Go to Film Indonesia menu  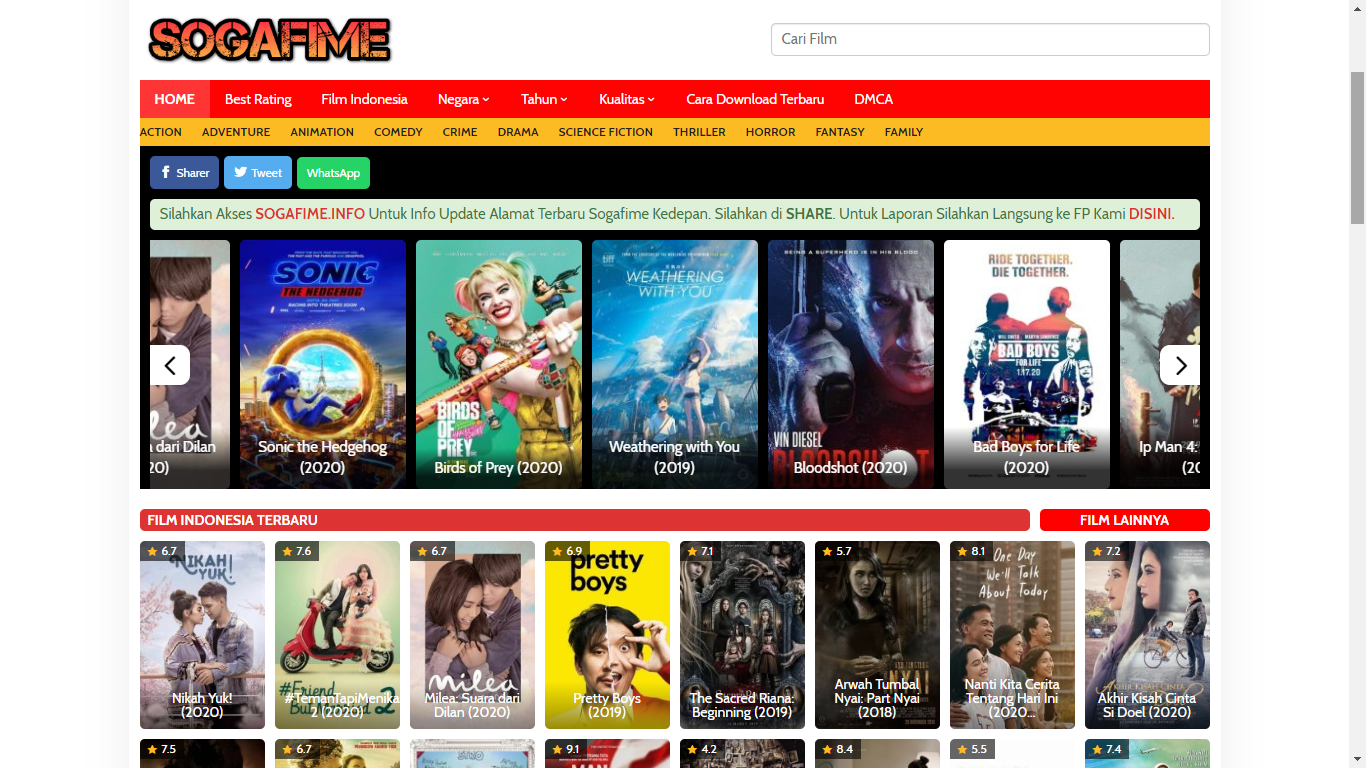364,99
